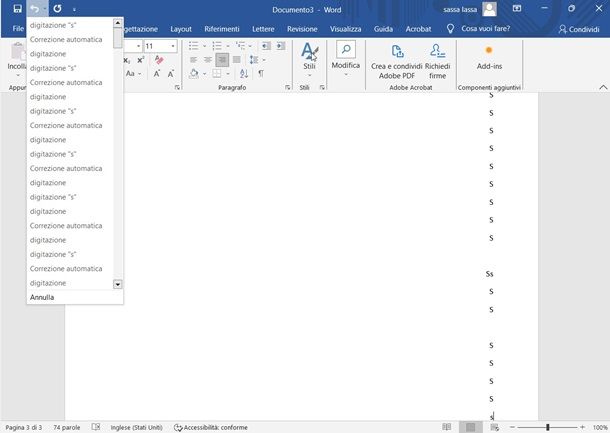Click Crea e condividi Adobe PDF

pos(396,61)
